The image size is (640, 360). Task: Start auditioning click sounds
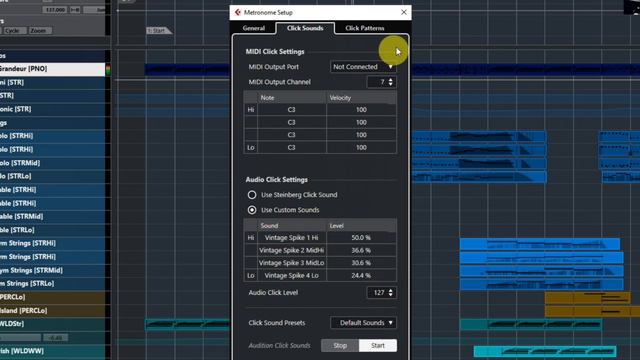(378, 346)
